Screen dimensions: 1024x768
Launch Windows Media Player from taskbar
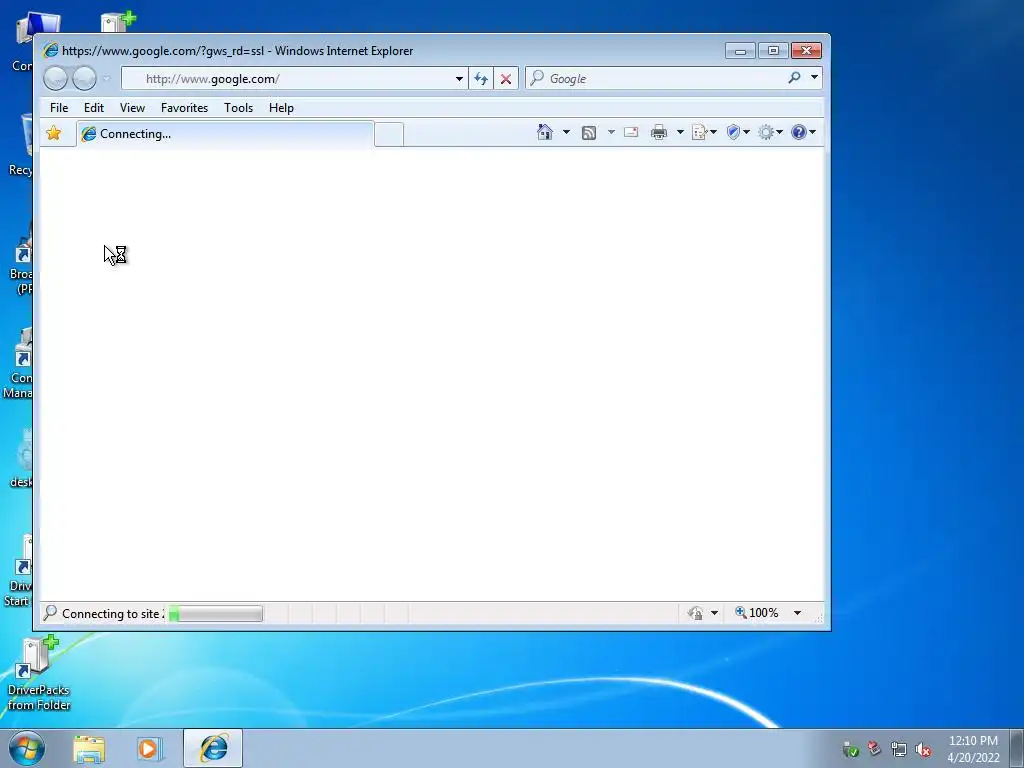click(150, 749)
